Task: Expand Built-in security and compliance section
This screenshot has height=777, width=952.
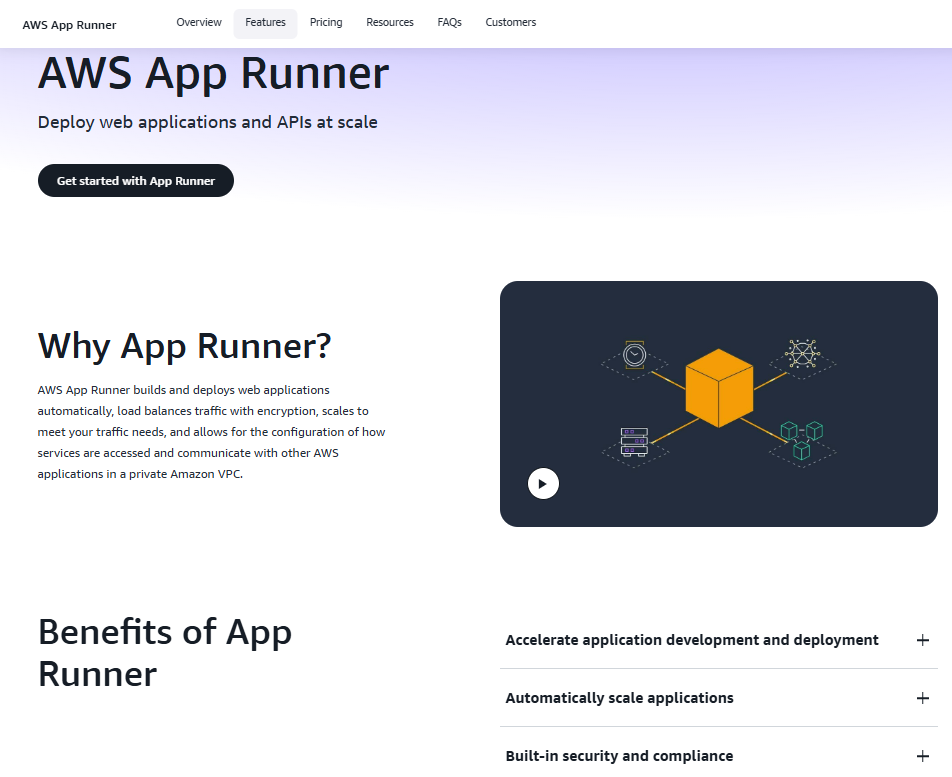Action: pyautogui.click(x=718, y=755)
